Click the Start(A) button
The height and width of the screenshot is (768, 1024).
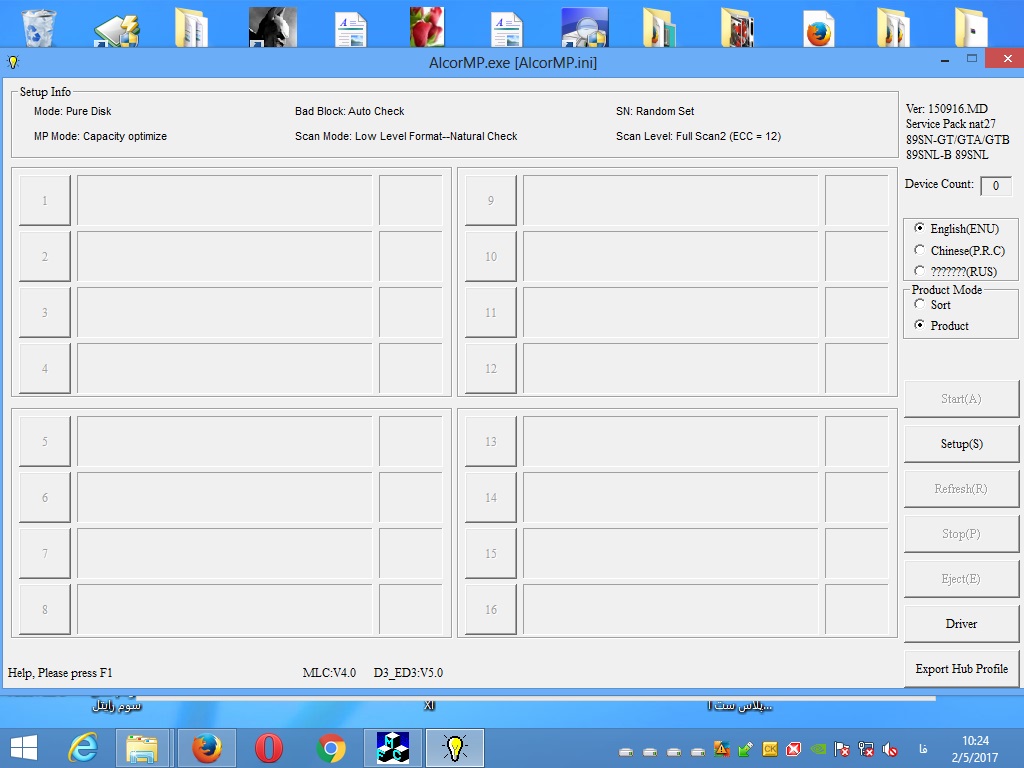tap(961, 399)
